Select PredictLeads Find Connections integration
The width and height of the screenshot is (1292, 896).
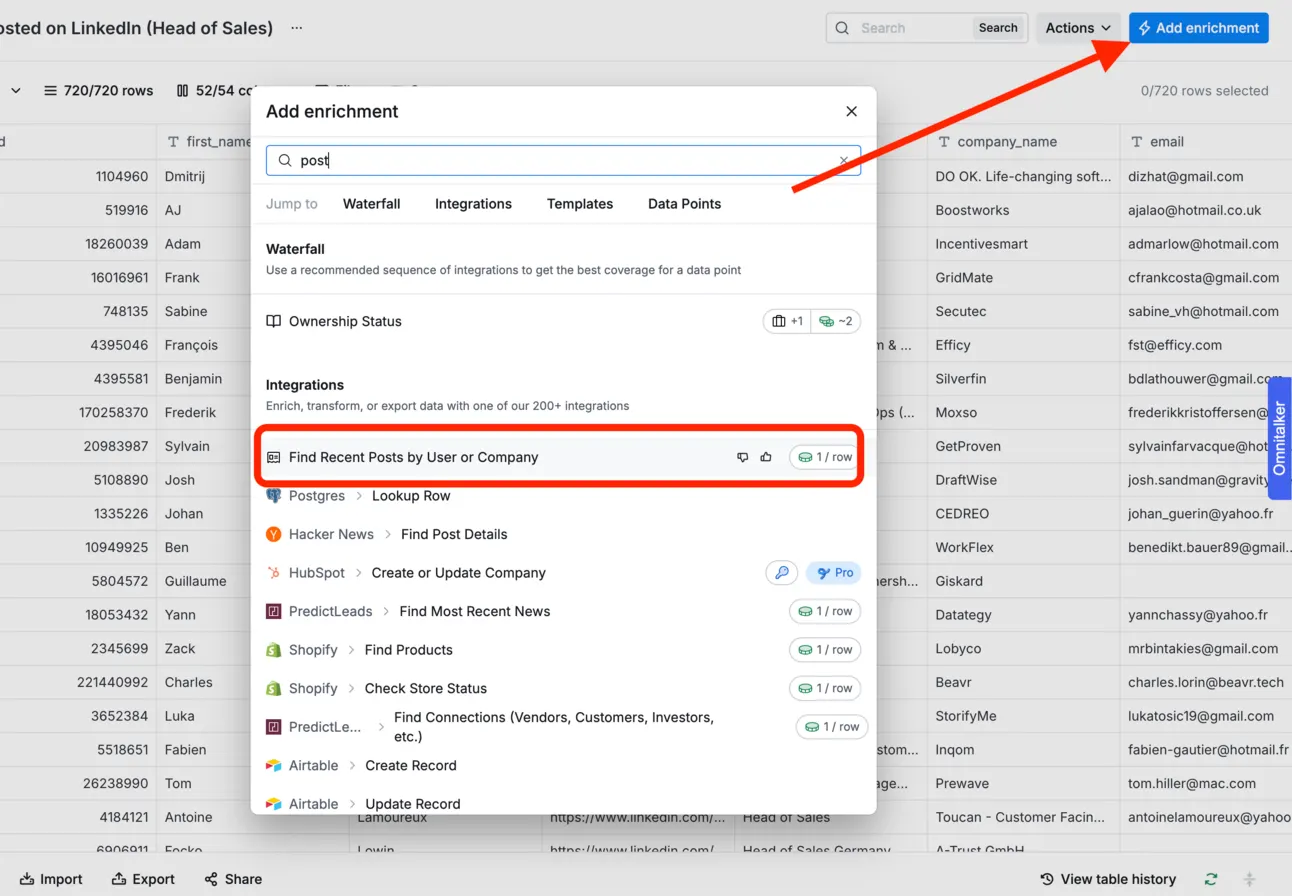(563, 727)
